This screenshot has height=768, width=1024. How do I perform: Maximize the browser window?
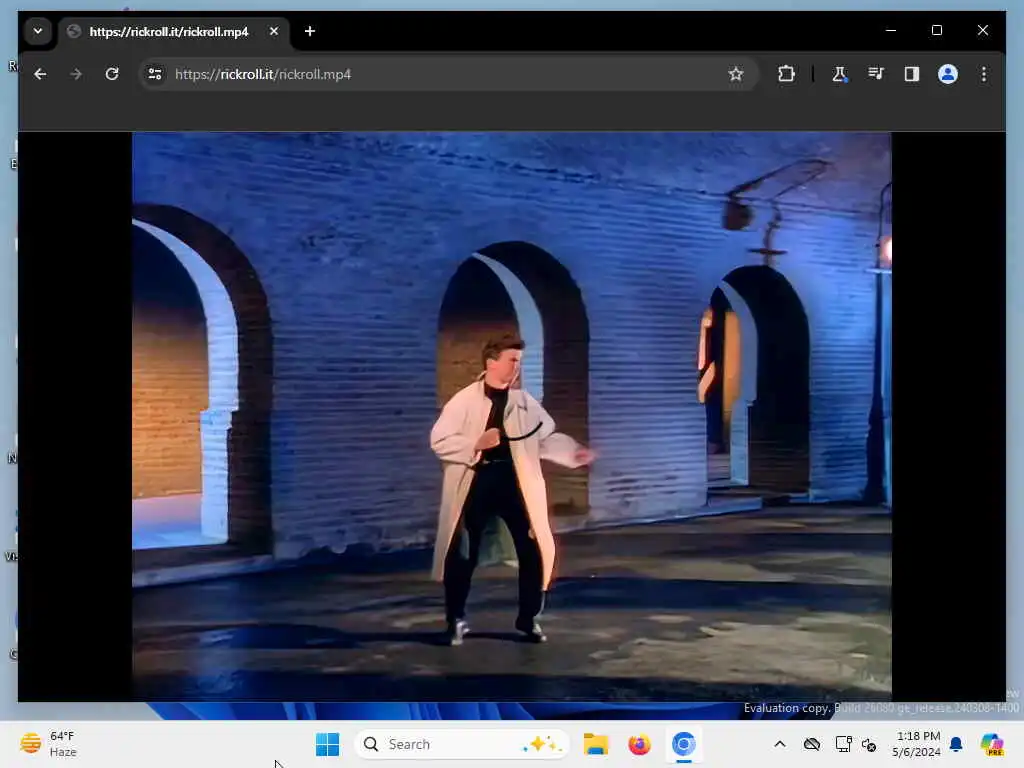[x=936, y=31]
